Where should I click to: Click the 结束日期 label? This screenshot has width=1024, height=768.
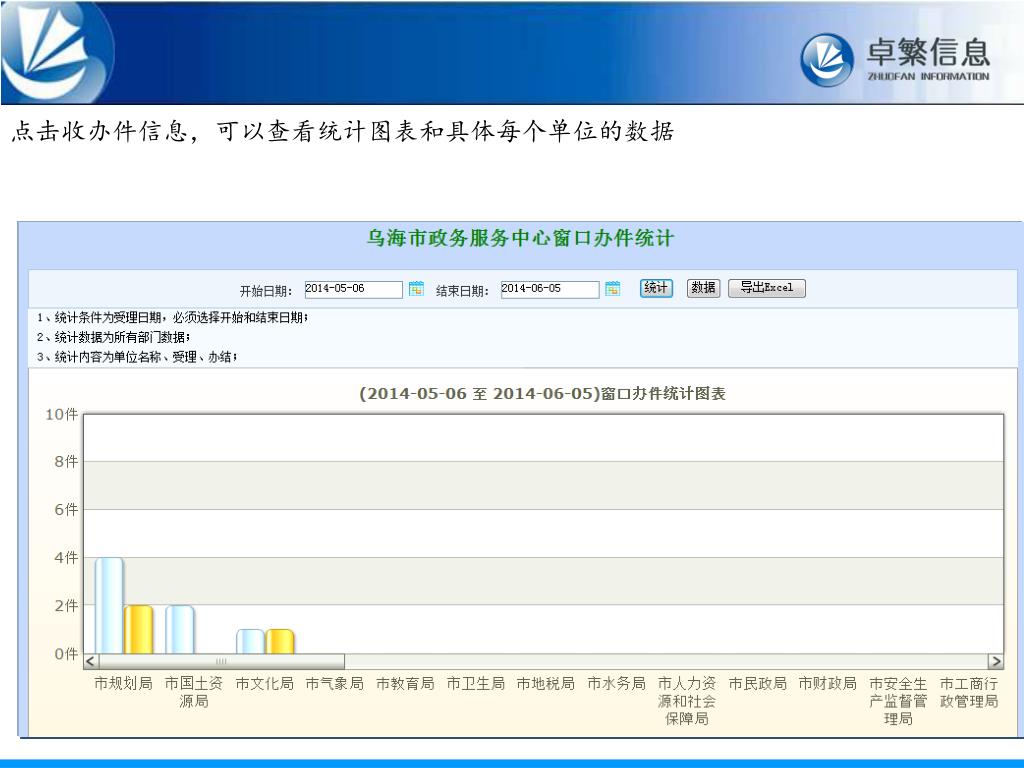(x=462, y=291)
